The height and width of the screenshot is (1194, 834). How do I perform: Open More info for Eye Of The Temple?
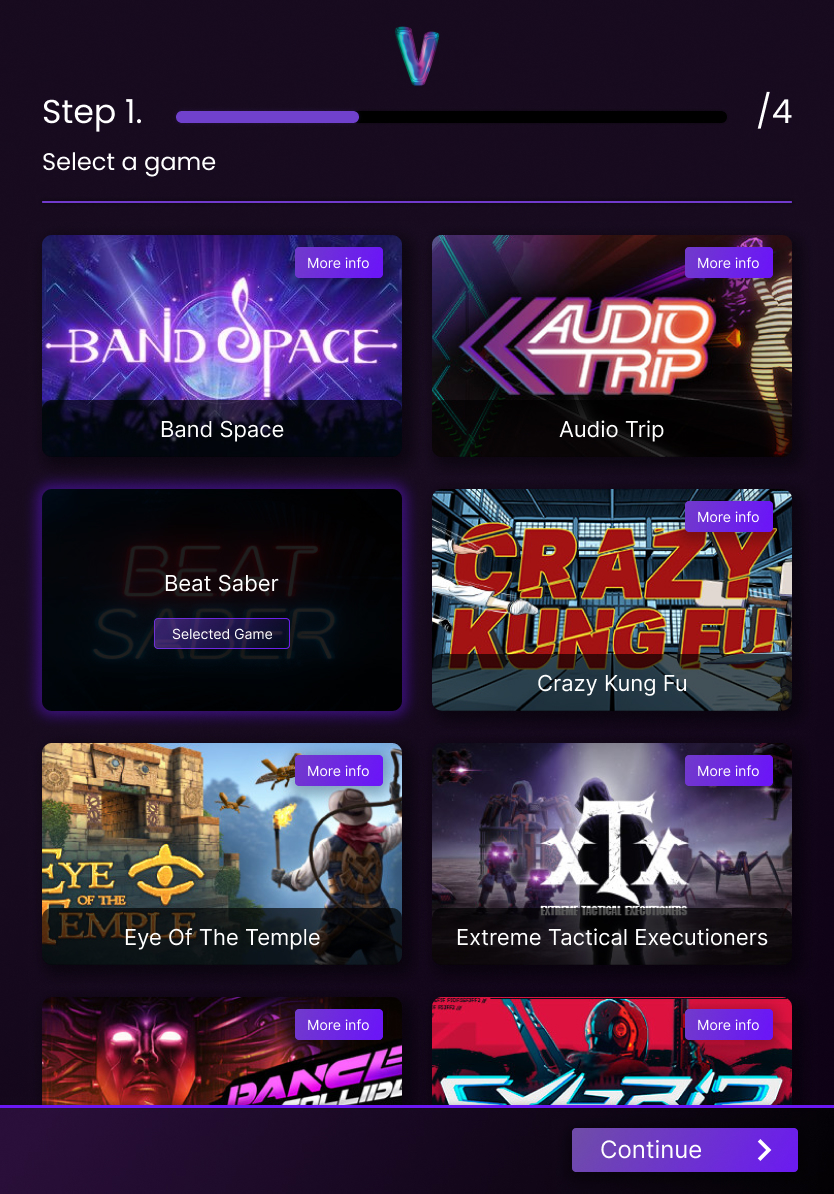[x=339, y=771]
